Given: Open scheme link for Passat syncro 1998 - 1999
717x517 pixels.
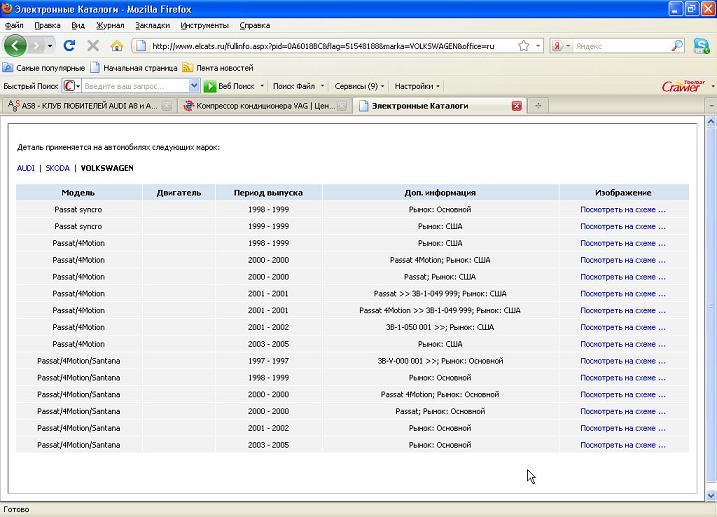Looking at the screenshot, I should [623, 210].
